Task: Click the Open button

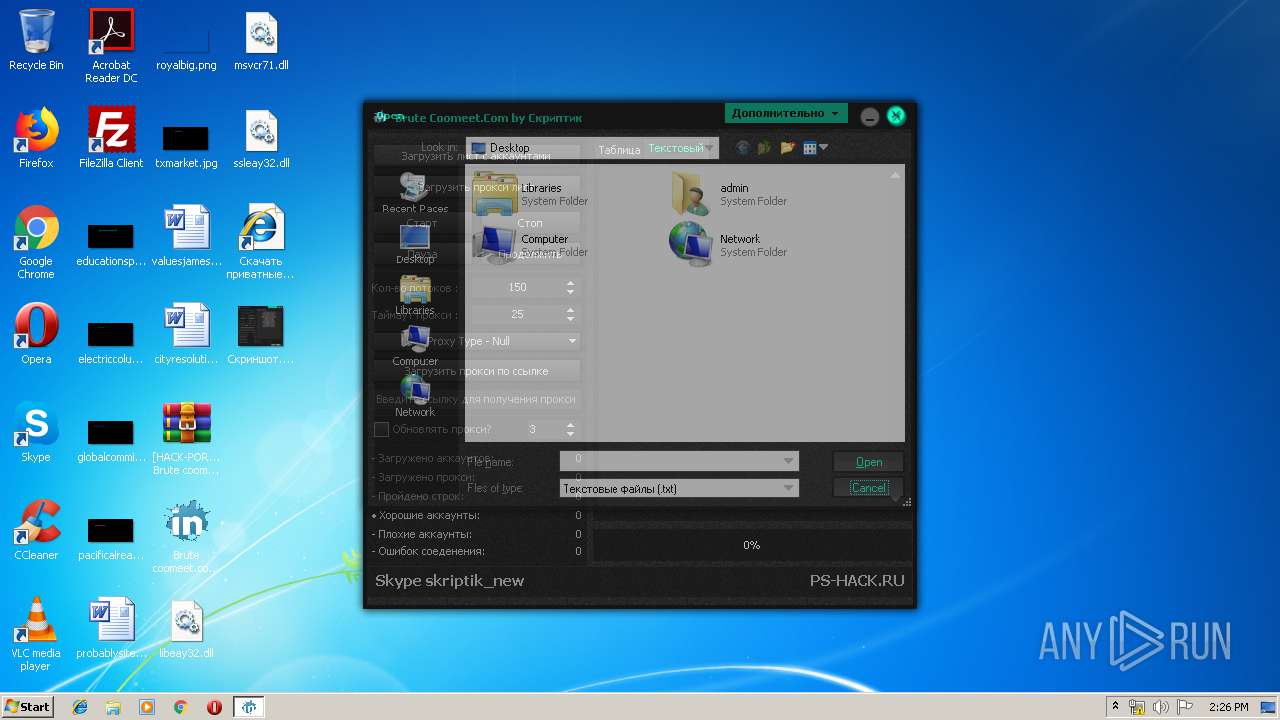Action: [x=869, y=462]
